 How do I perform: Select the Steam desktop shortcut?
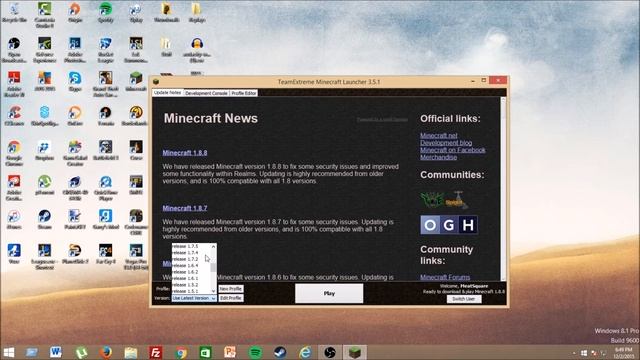click(45, 220)
